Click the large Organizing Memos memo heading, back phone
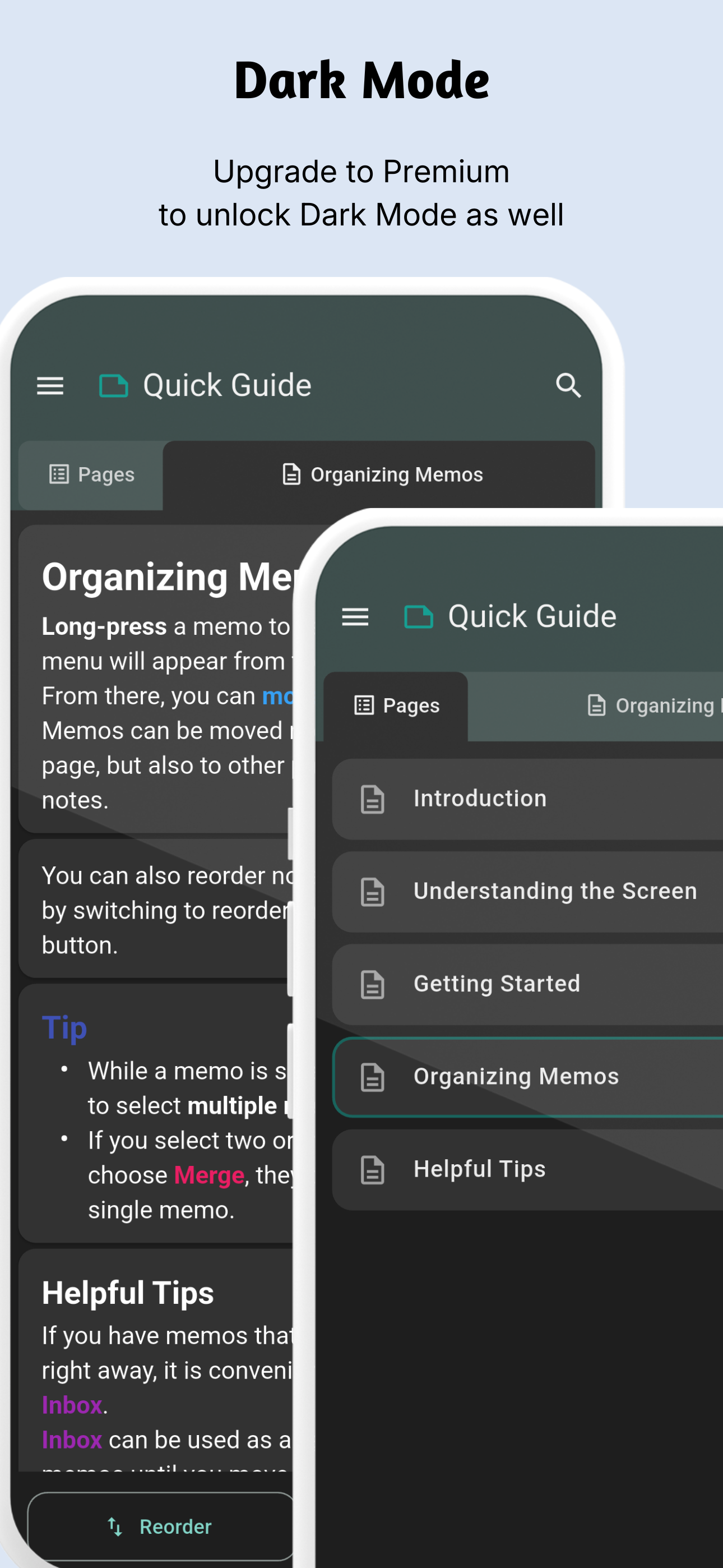Viewport: 723px width, 1568px height. 168,577
